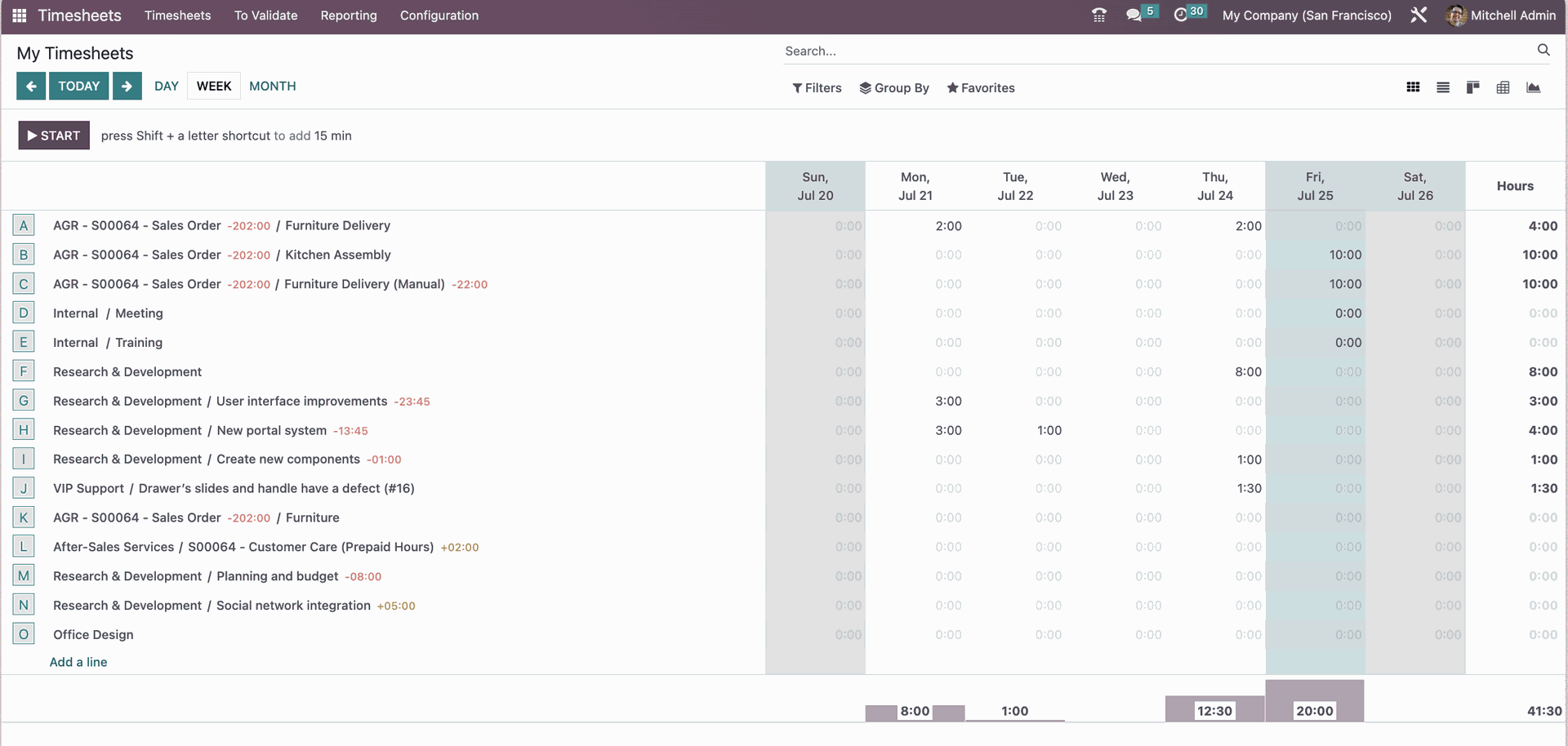Click 'Research & Development / Social network integration' row
The width and height of the screenshot is (1568, 746).
pos(234,606)
